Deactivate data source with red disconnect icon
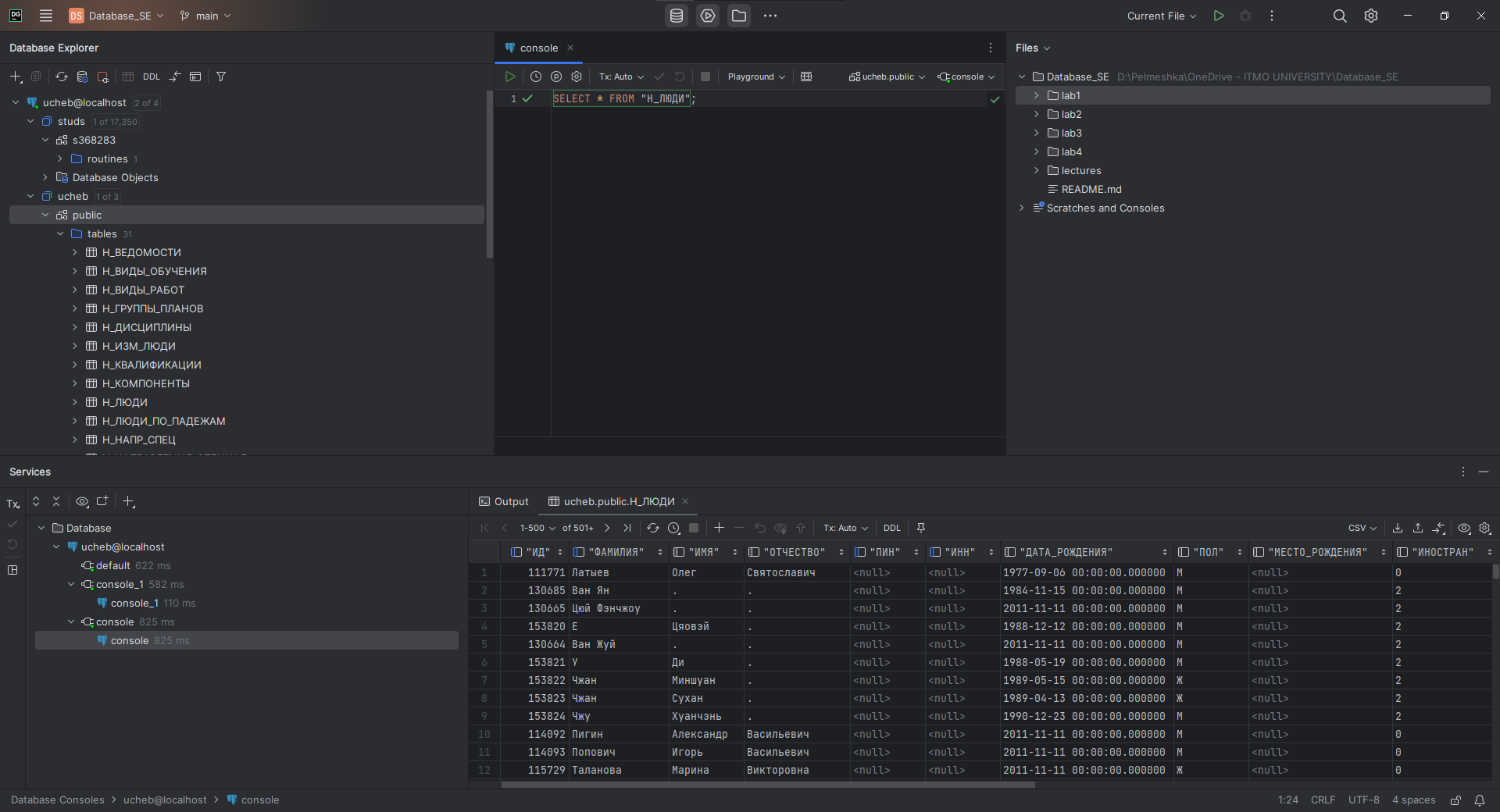Viewport: 1500px width, 812px height. click(x=102, y=77)
